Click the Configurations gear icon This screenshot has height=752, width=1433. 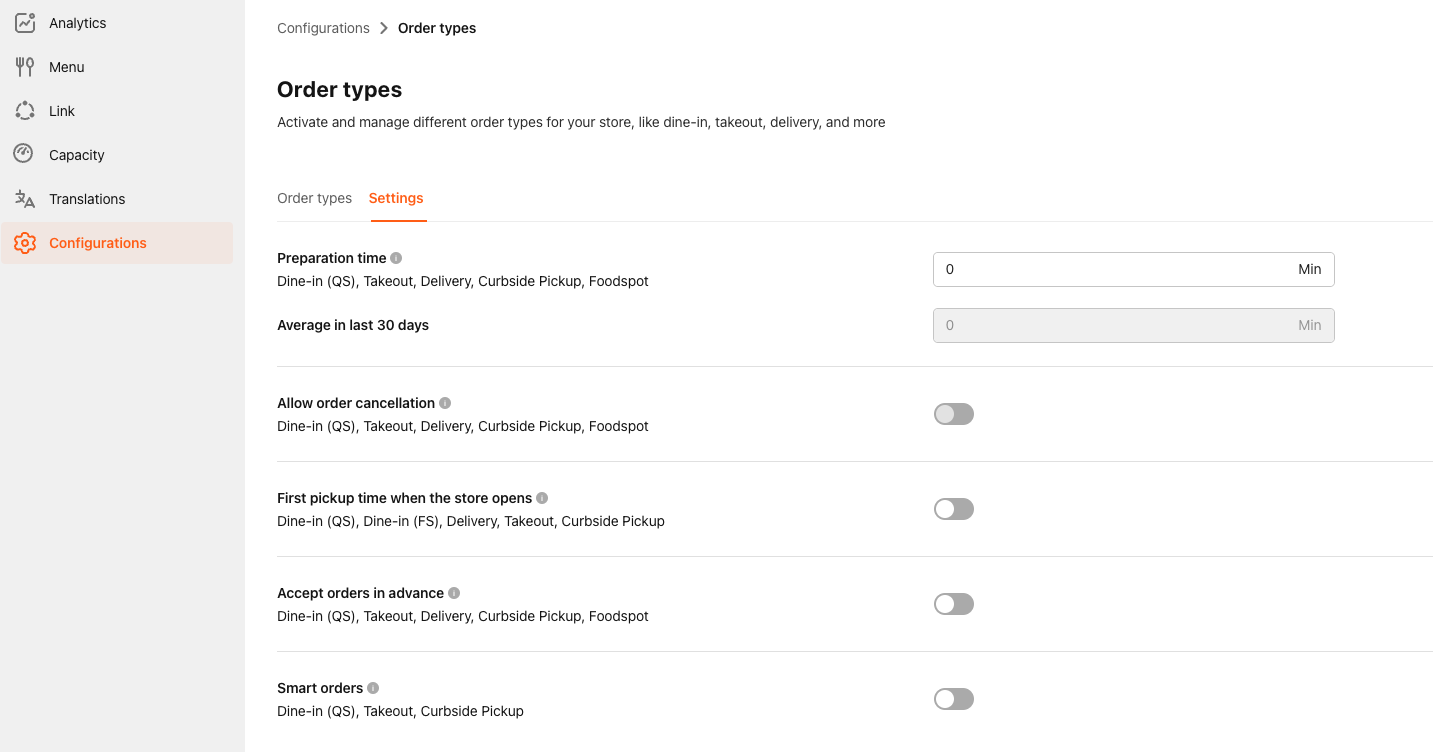(25, 243)
